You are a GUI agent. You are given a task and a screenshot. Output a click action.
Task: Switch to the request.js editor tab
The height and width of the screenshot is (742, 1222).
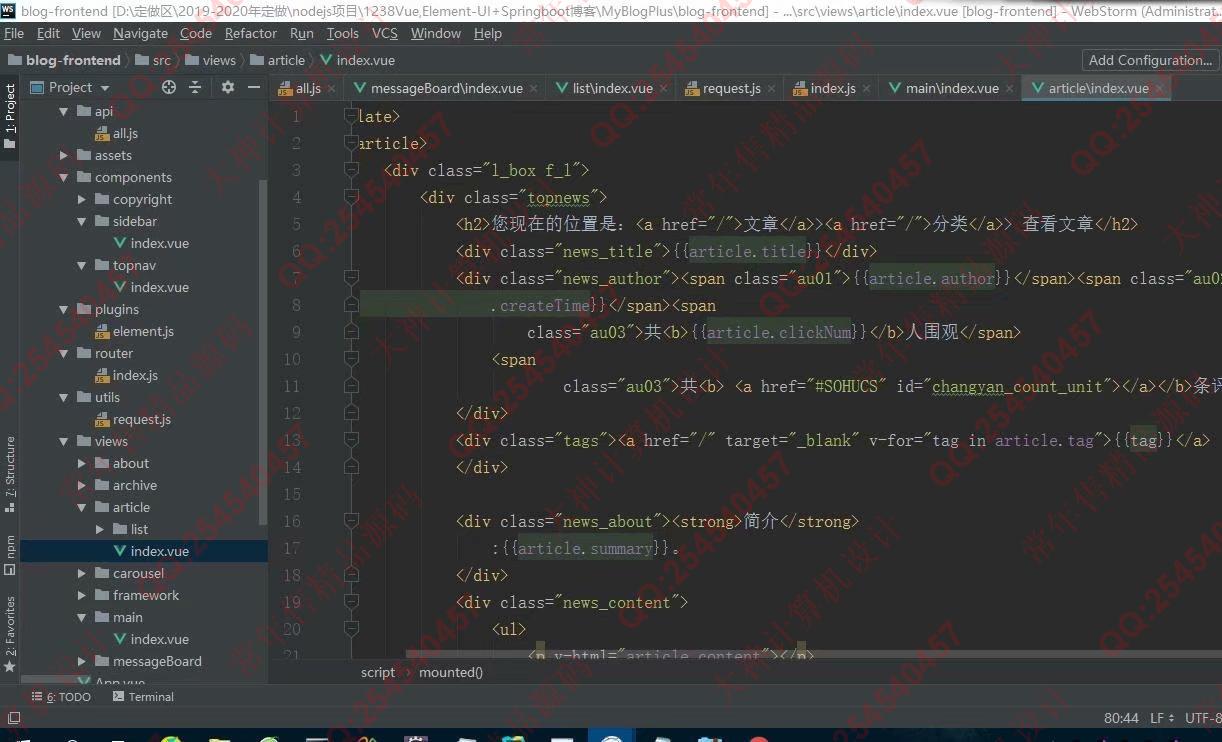(730, 88)
